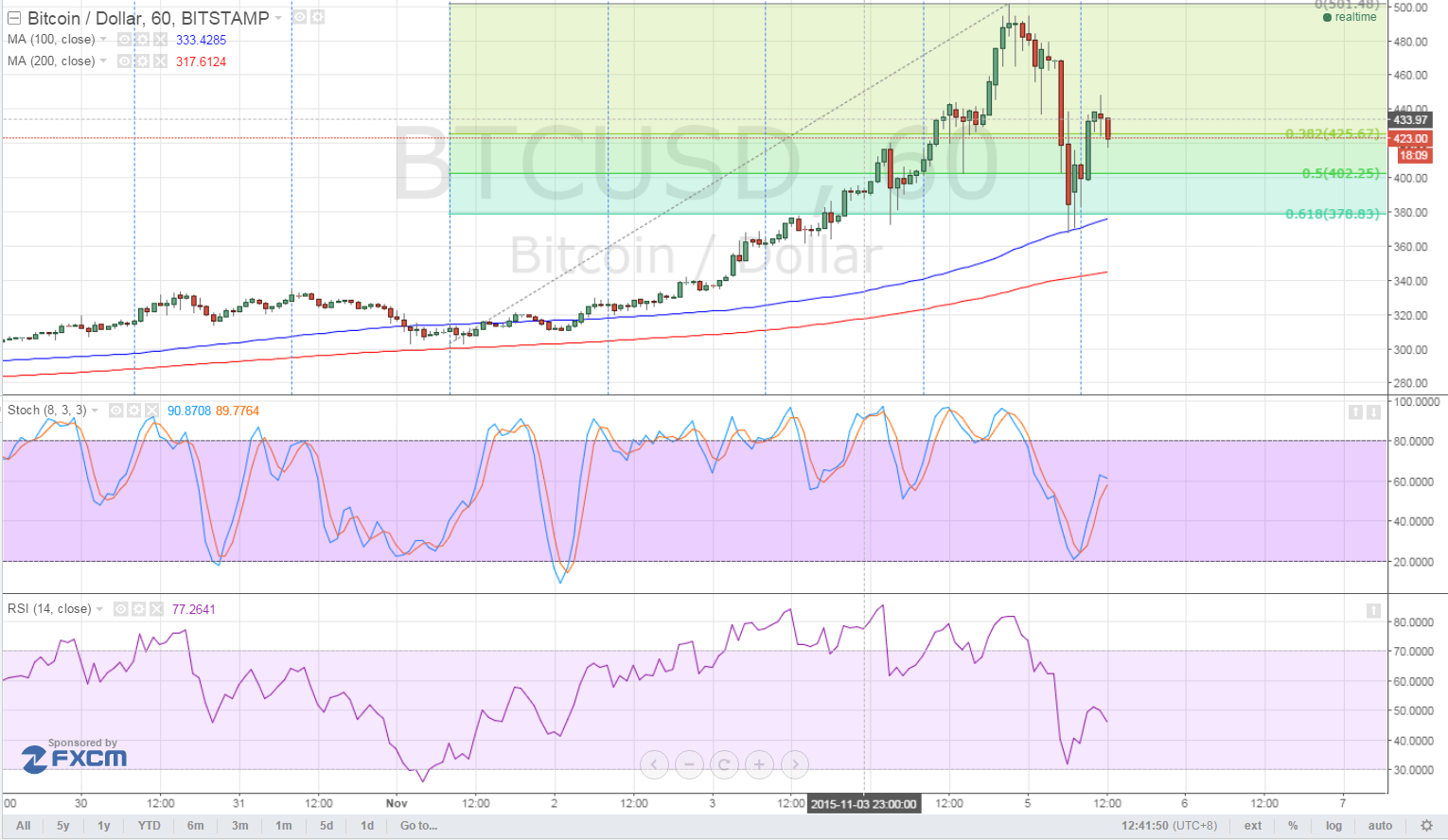Open the MA (100, close) dropdown arrow
Screen dimensions: 1448x840
tap(103, 40)
